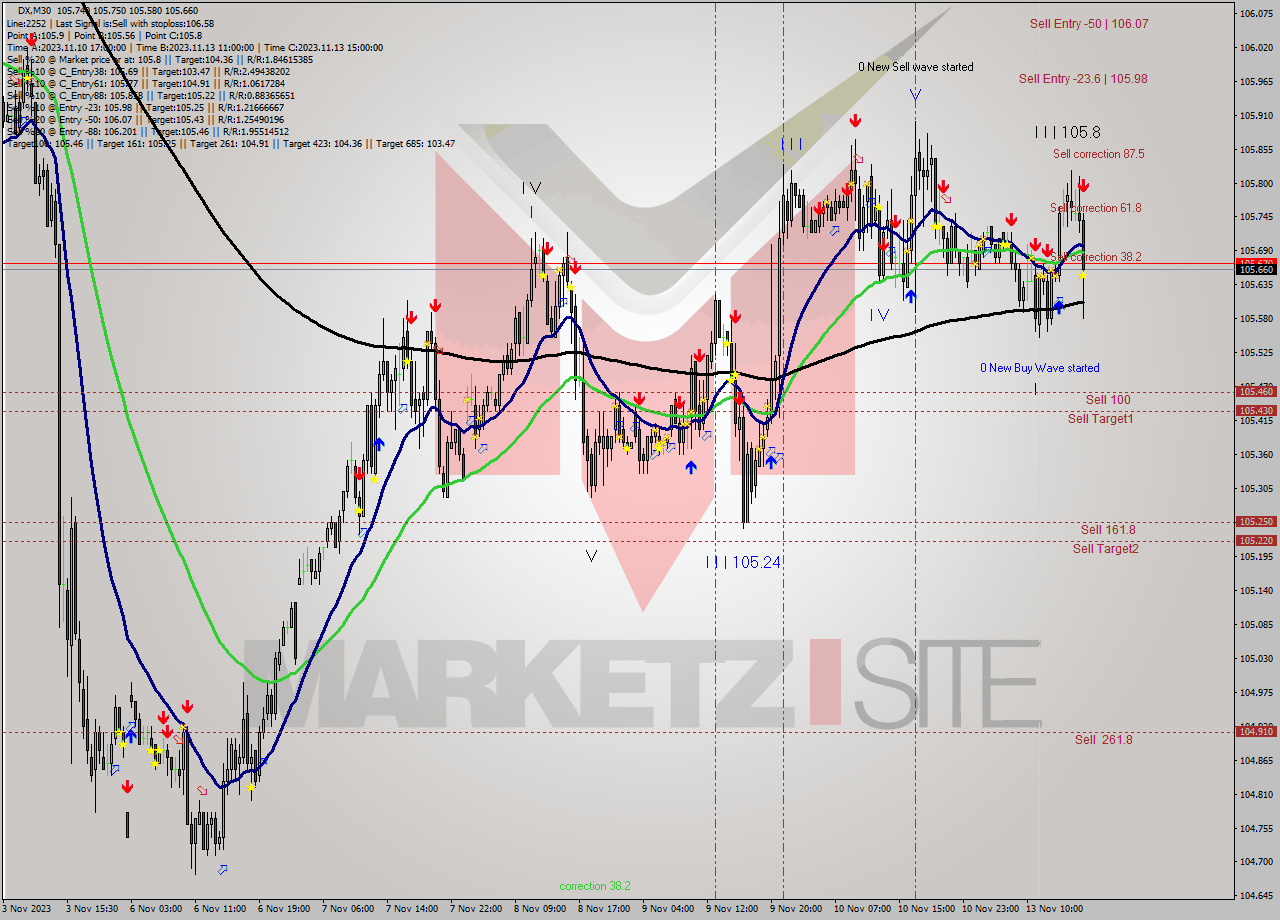Click the '13 Nov 10:00' time axis label
The height and width of the screenshot is (920, 1280).
pos(1055,909)
